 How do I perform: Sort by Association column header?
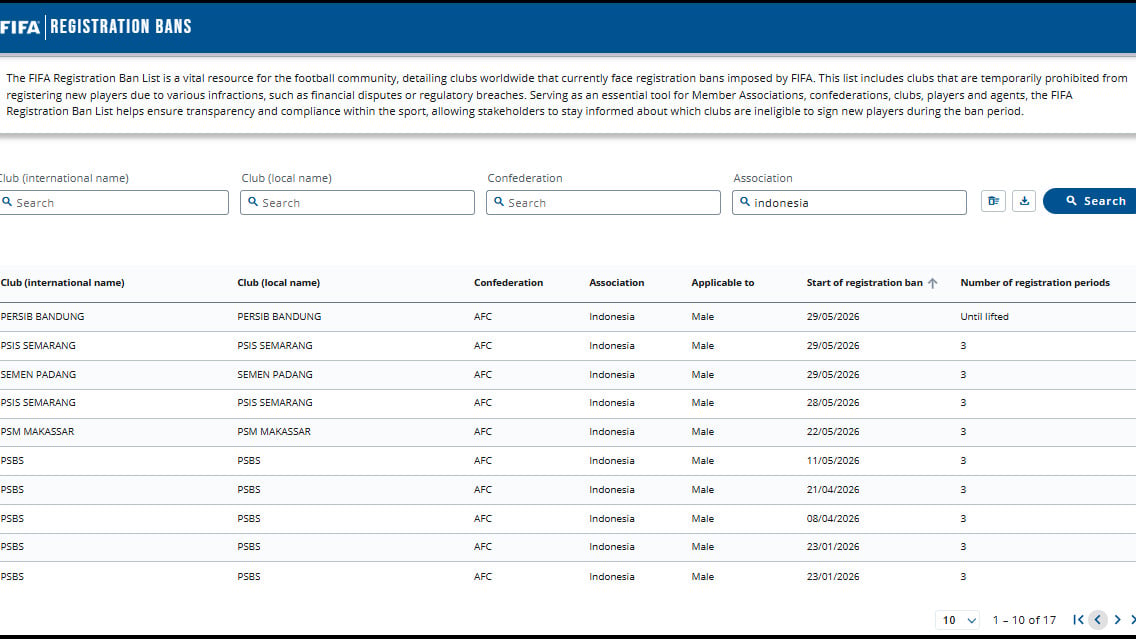click(x=617, y=283)
